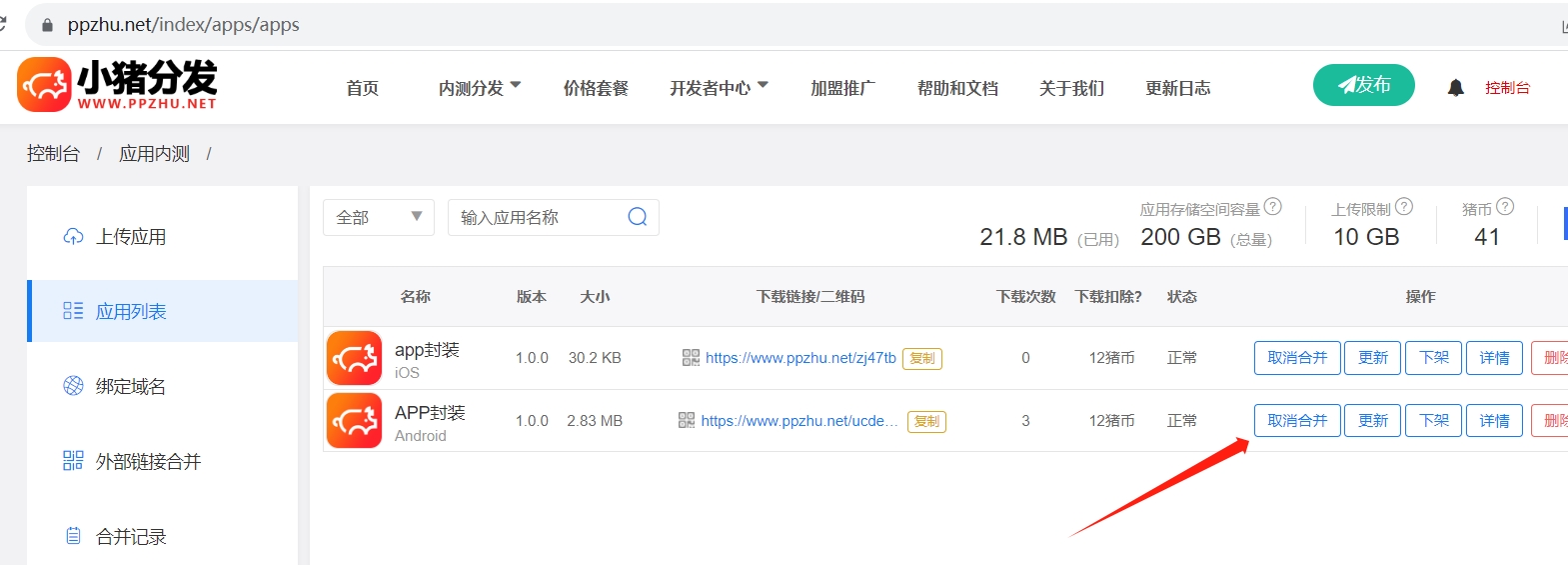Open the 全部 filter dropdown
The width and height of the screenshot is (1568, 565).
click(x=378, y=217)
